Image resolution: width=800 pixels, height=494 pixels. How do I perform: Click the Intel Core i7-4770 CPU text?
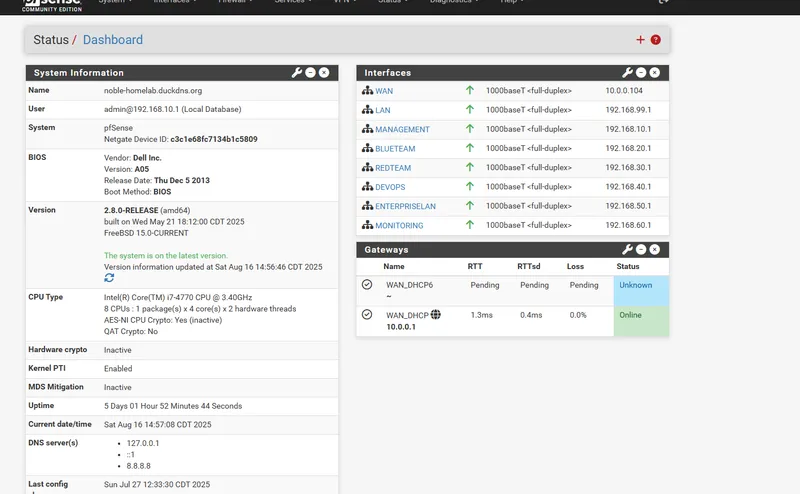178,297
